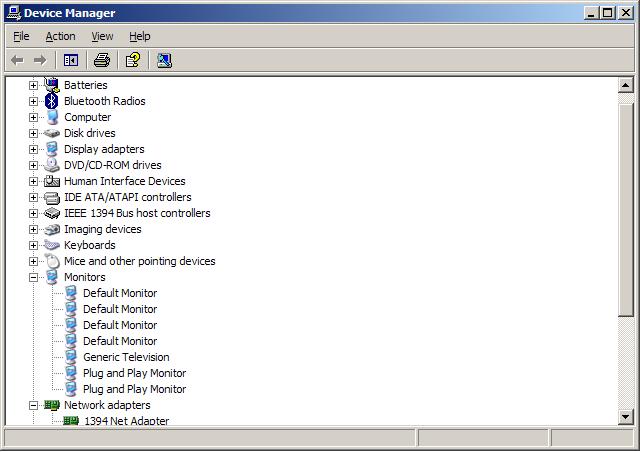Click the scrollbar down arrow
Screen dimensions: 640x452
coord(626,417)
